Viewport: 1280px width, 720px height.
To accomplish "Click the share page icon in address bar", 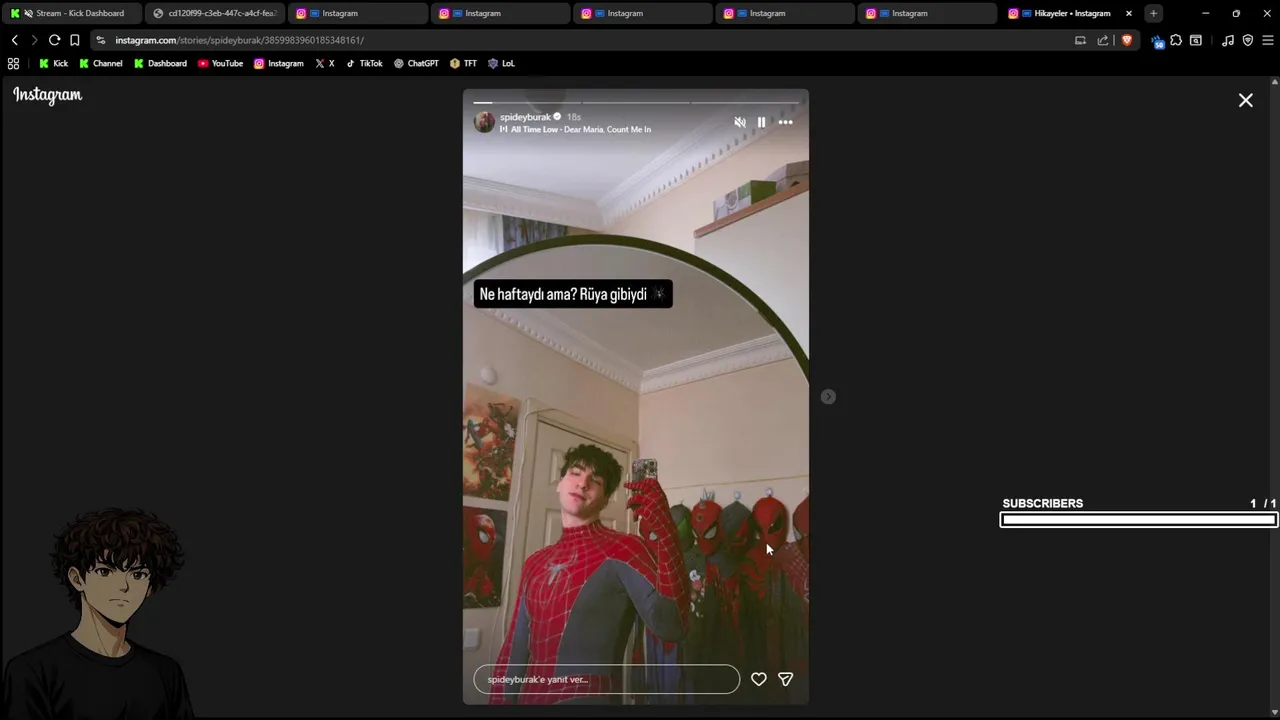I will tap(1103, 40).
